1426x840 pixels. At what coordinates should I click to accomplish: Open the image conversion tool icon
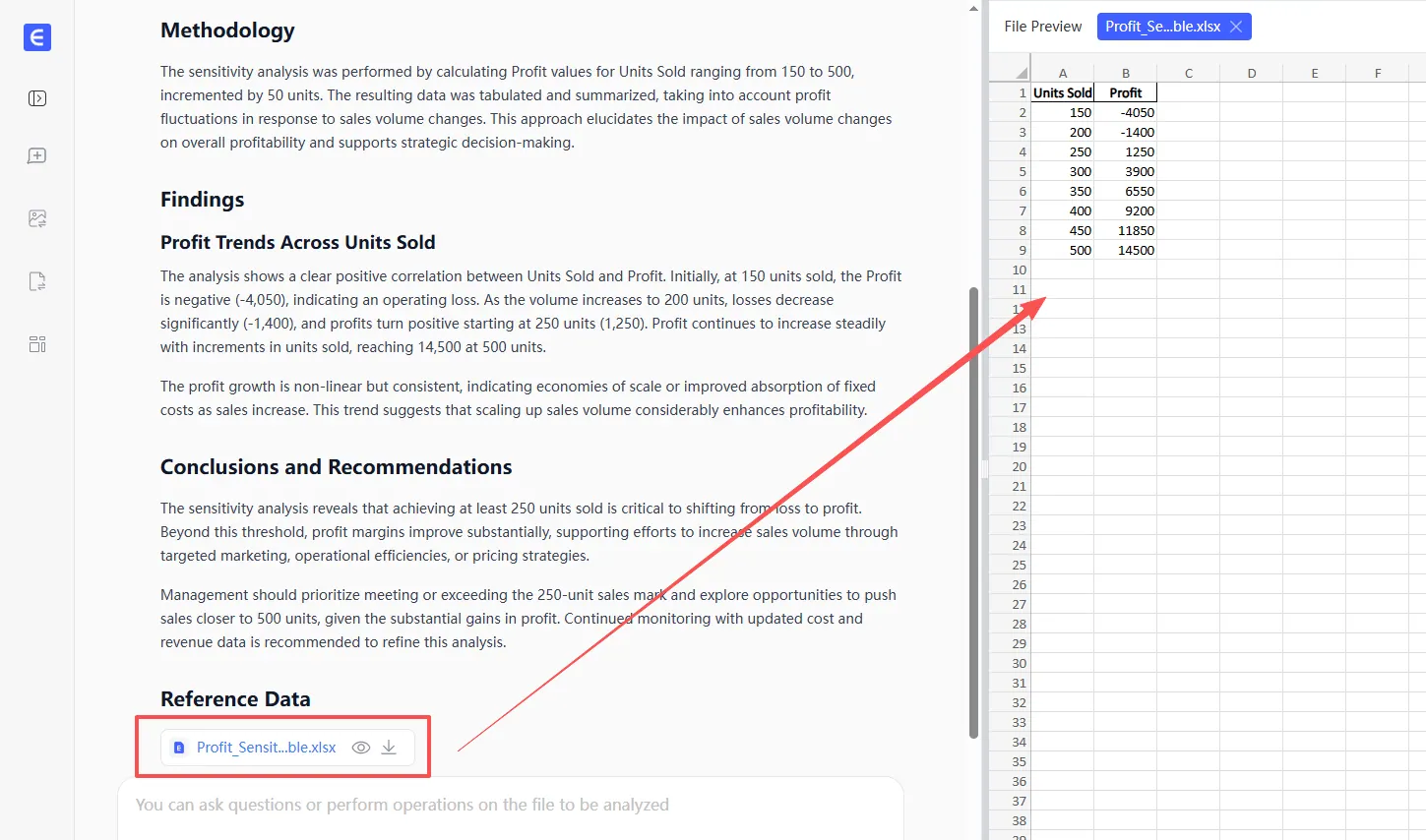tap(37, 218)
